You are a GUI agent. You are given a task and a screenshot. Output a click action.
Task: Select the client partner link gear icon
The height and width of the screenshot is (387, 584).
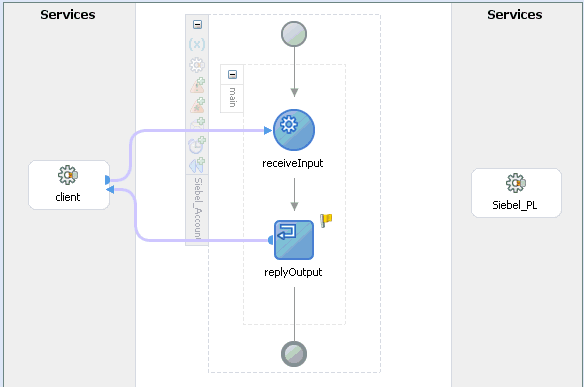(68, 175)
